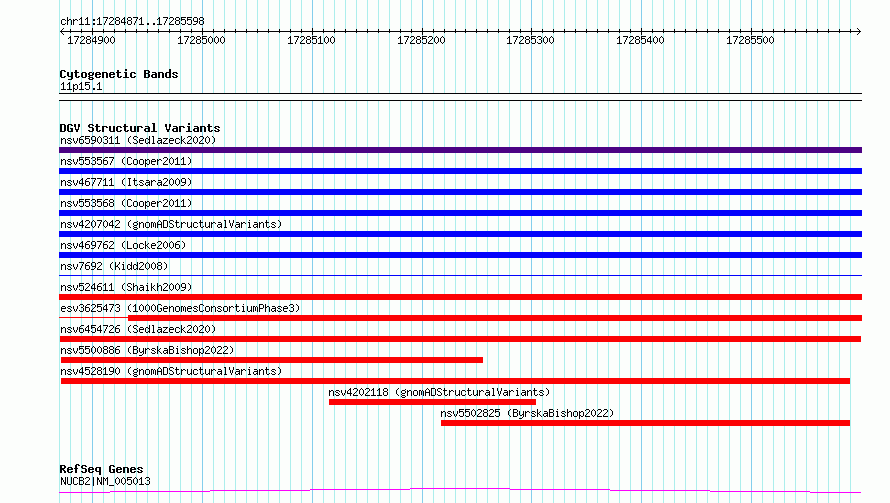
Task: Click the red bar of esv3625473
Action: pos(495,318)
